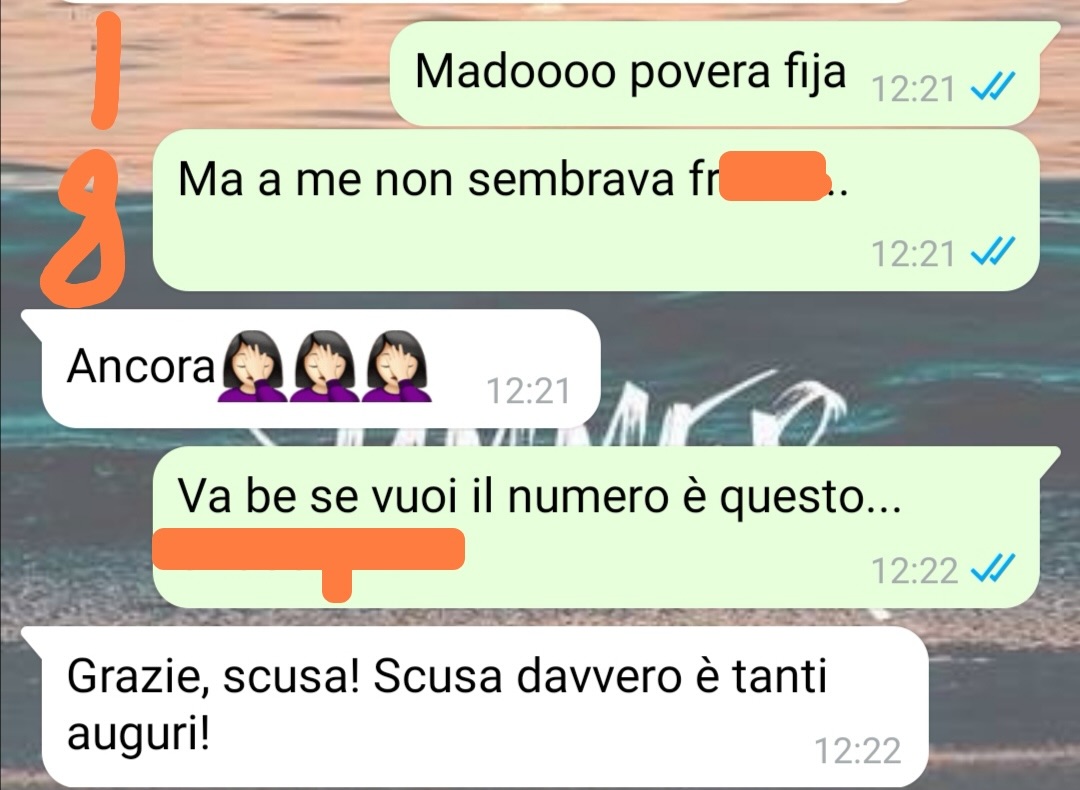The image size is (1080, 790).
Task: Tap the 'Madoooo povera fija' message bubble
Action: [716, 73]
